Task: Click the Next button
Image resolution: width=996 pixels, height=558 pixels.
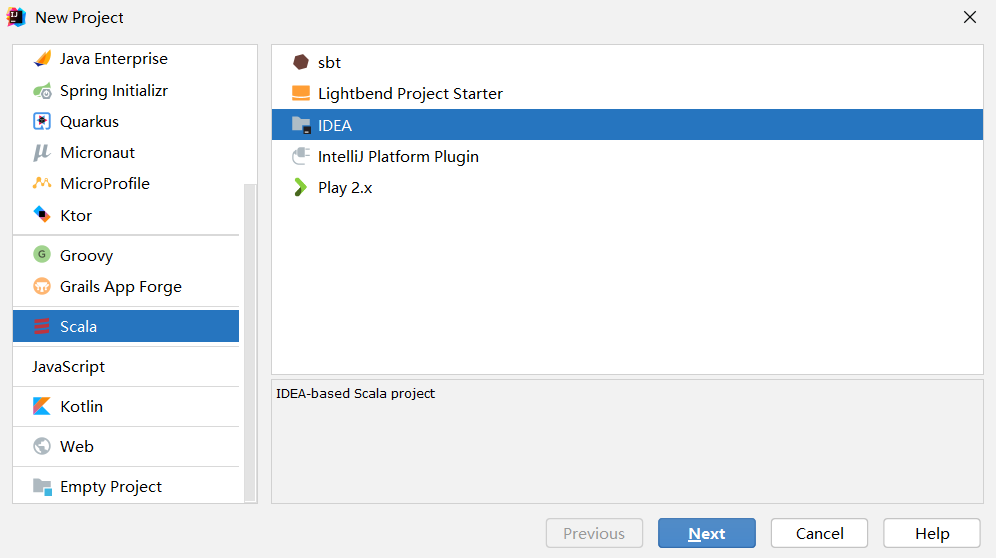Action: coord(706,533)
